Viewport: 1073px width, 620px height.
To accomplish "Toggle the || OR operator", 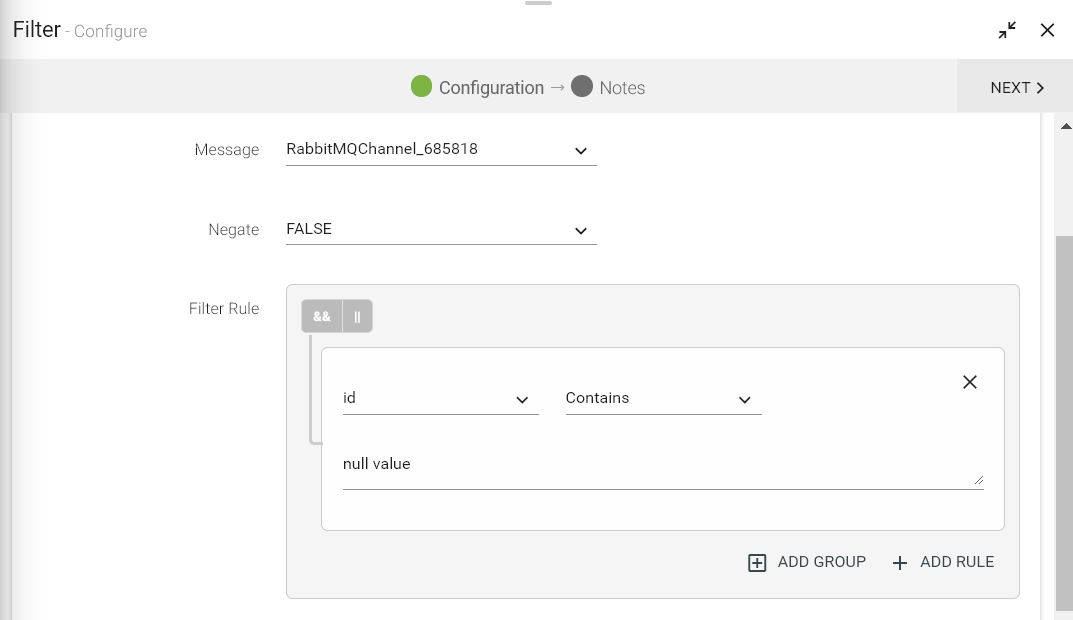I will [357, 316].
